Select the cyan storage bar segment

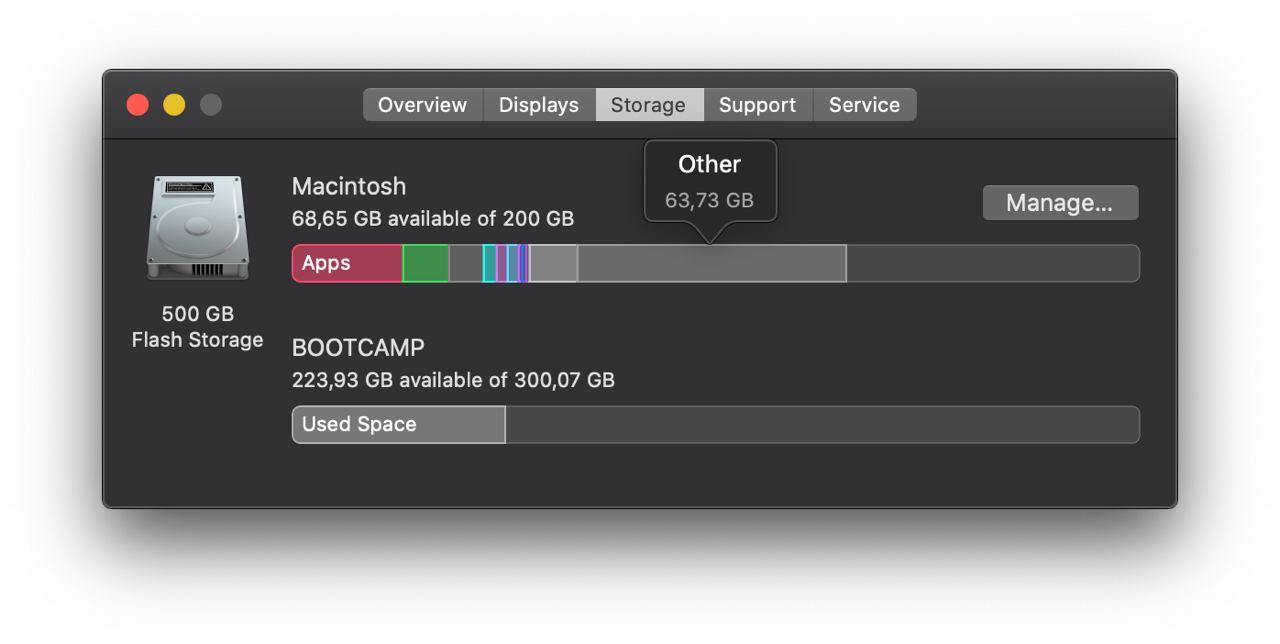[x=489, y=263]
